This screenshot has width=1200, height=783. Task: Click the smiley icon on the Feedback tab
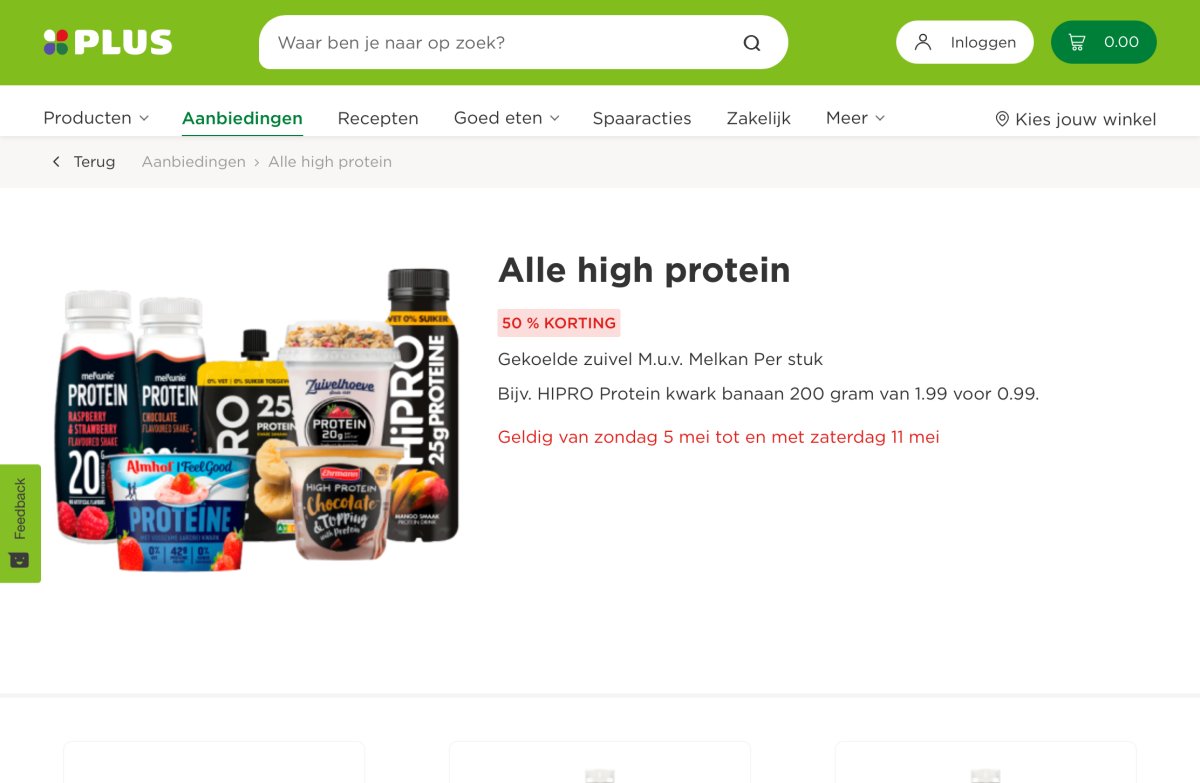tap(19, 559)
